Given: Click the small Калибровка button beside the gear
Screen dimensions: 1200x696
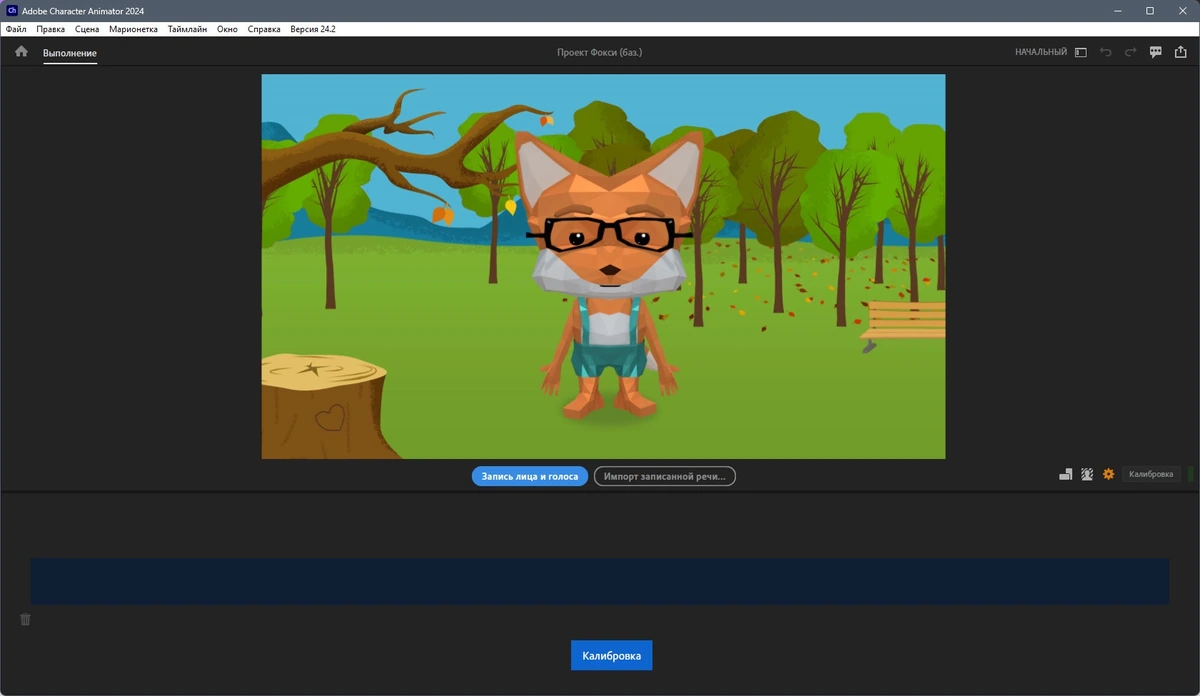Looking at the screenshot, I should (x=1151, y=474).
